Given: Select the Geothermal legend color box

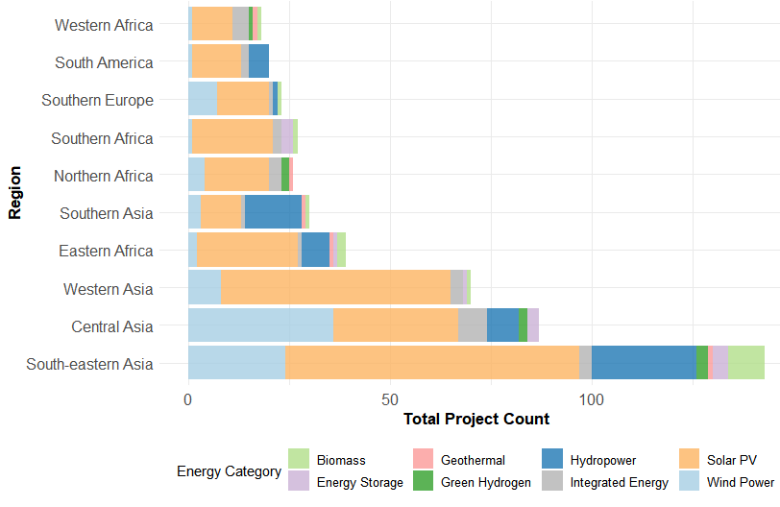Looking at the screenshot, I should coord(424,460).
